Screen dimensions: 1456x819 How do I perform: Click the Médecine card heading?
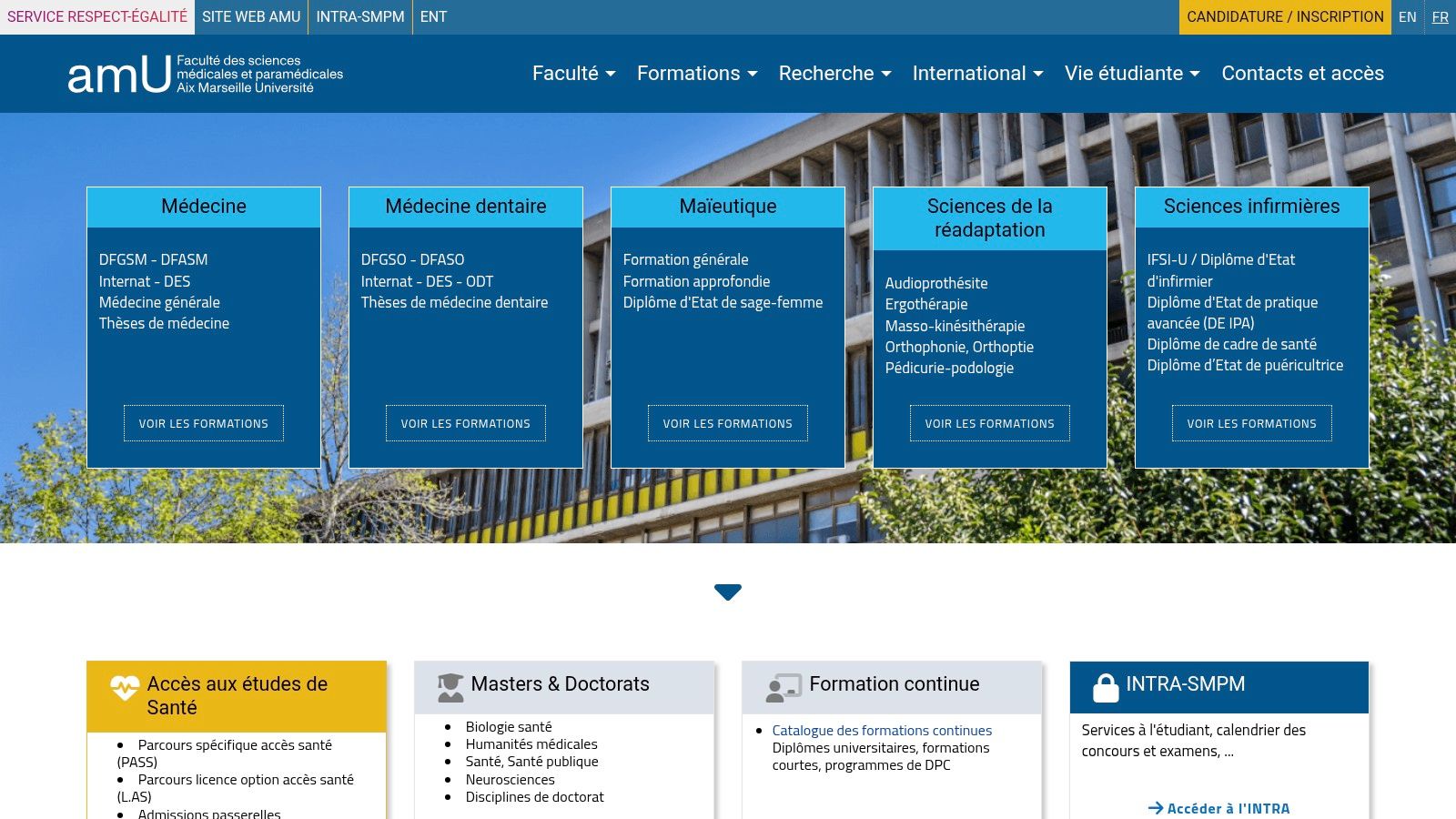[x=204, y=207]
